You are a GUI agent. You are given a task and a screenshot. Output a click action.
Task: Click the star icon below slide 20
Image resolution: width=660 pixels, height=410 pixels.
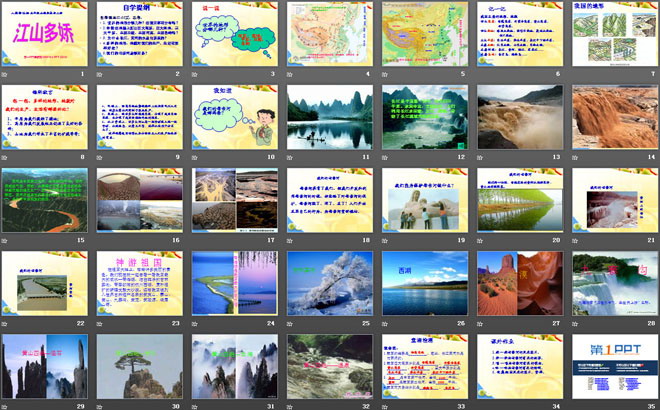[480, 241]
